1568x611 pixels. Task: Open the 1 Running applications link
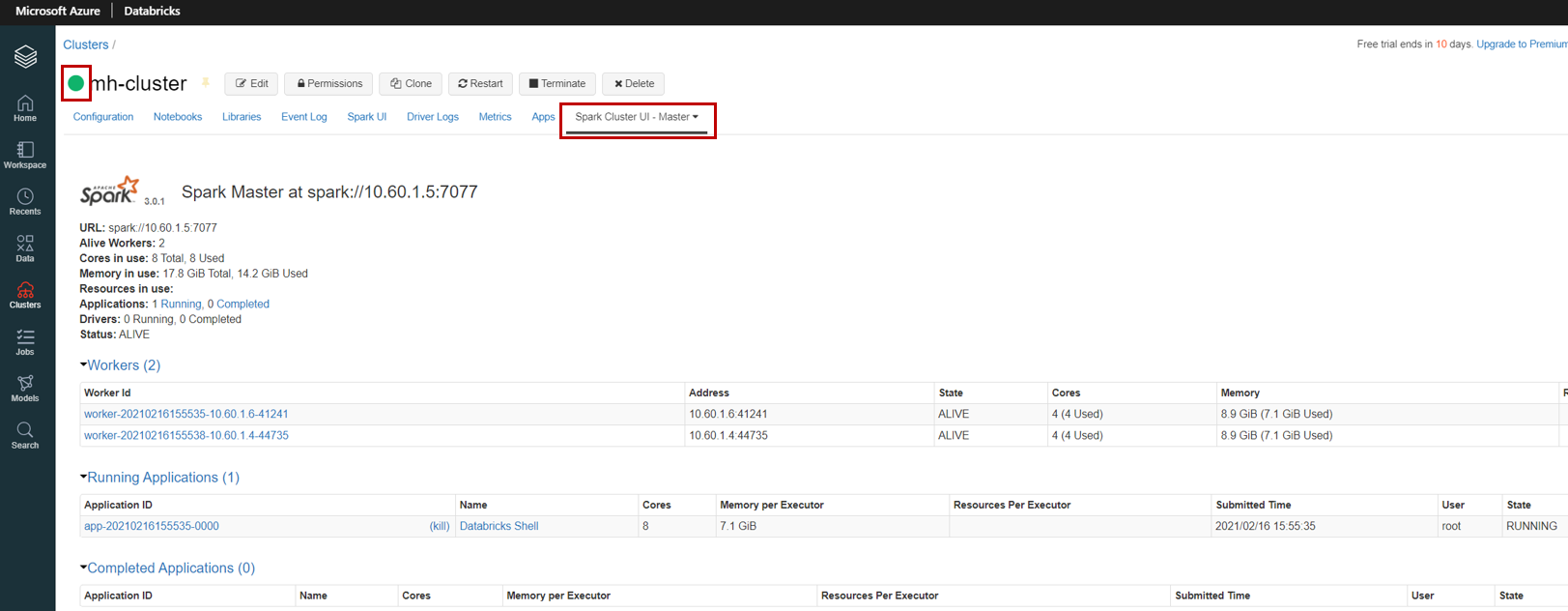tap(181, 304)
